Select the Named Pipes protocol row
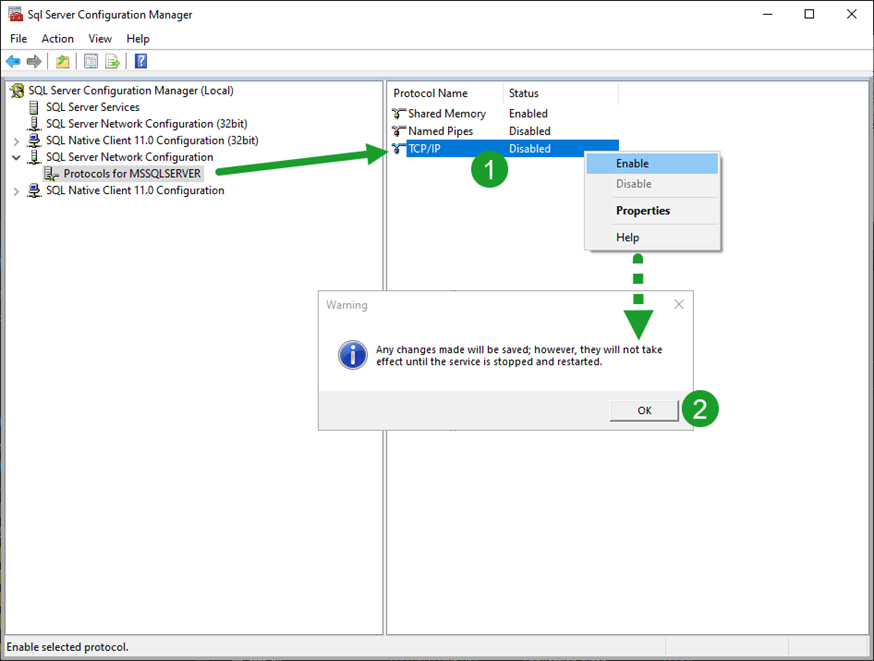 click(x=504, y=132)
